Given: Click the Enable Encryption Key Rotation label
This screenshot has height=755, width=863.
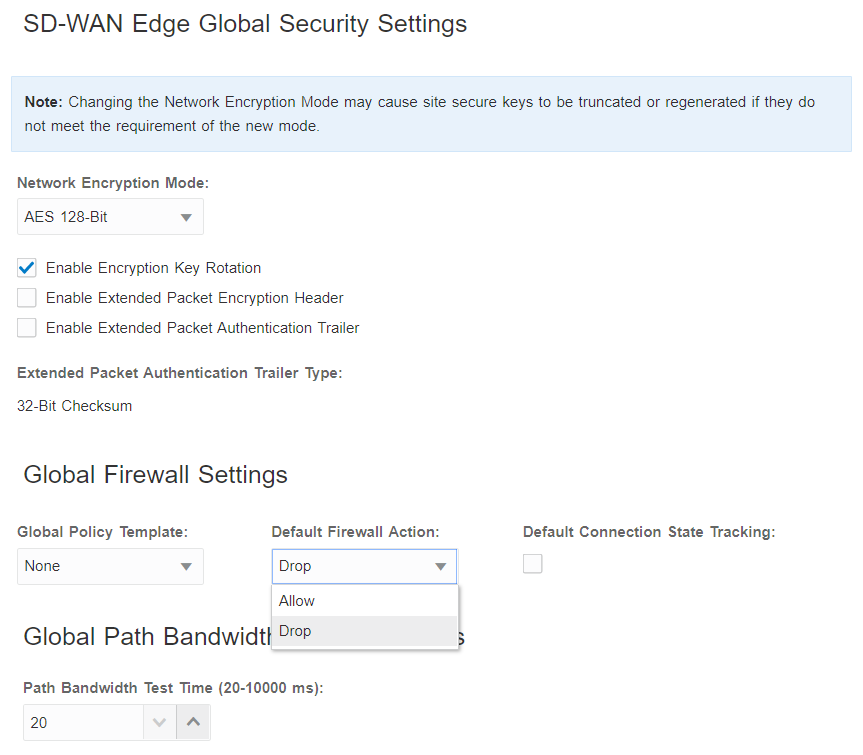Looking at the screenshot, I should [x=153, y=268].
